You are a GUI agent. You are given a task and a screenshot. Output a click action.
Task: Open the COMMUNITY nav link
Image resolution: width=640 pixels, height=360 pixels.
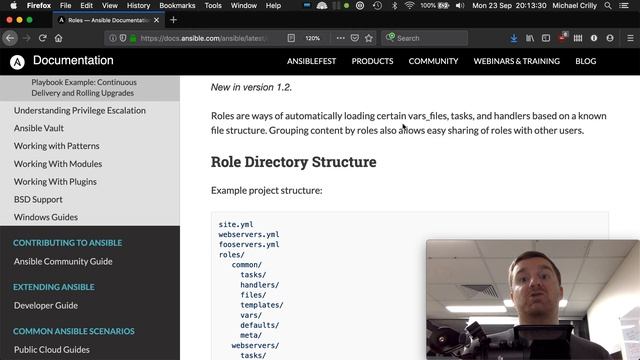pos(433,61)
